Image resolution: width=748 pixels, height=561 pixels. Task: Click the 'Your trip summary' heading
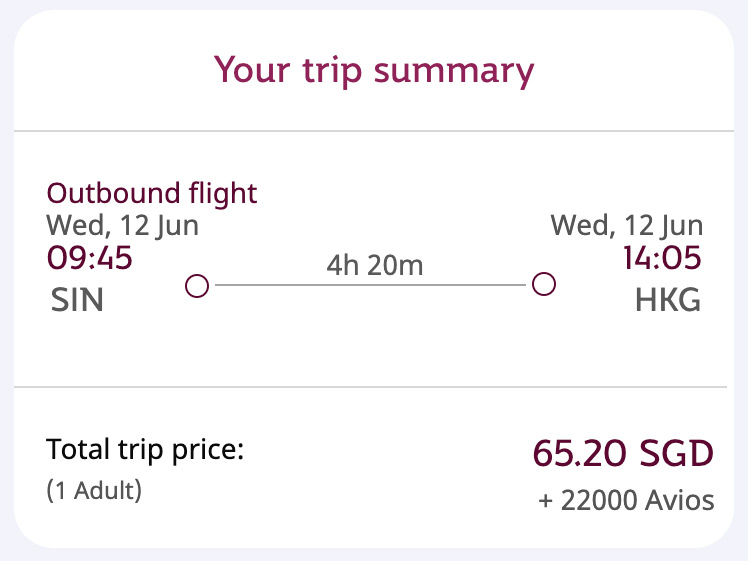click(x=374, y=71)
